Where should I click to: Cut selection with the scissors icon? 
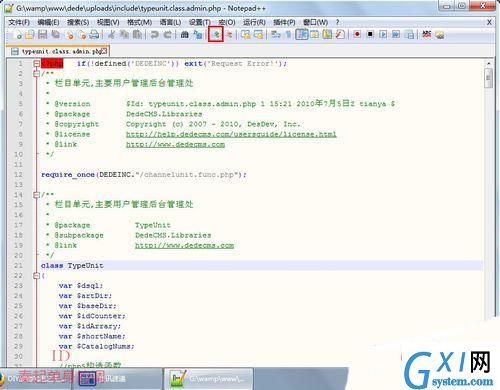[x=111, y=35]
